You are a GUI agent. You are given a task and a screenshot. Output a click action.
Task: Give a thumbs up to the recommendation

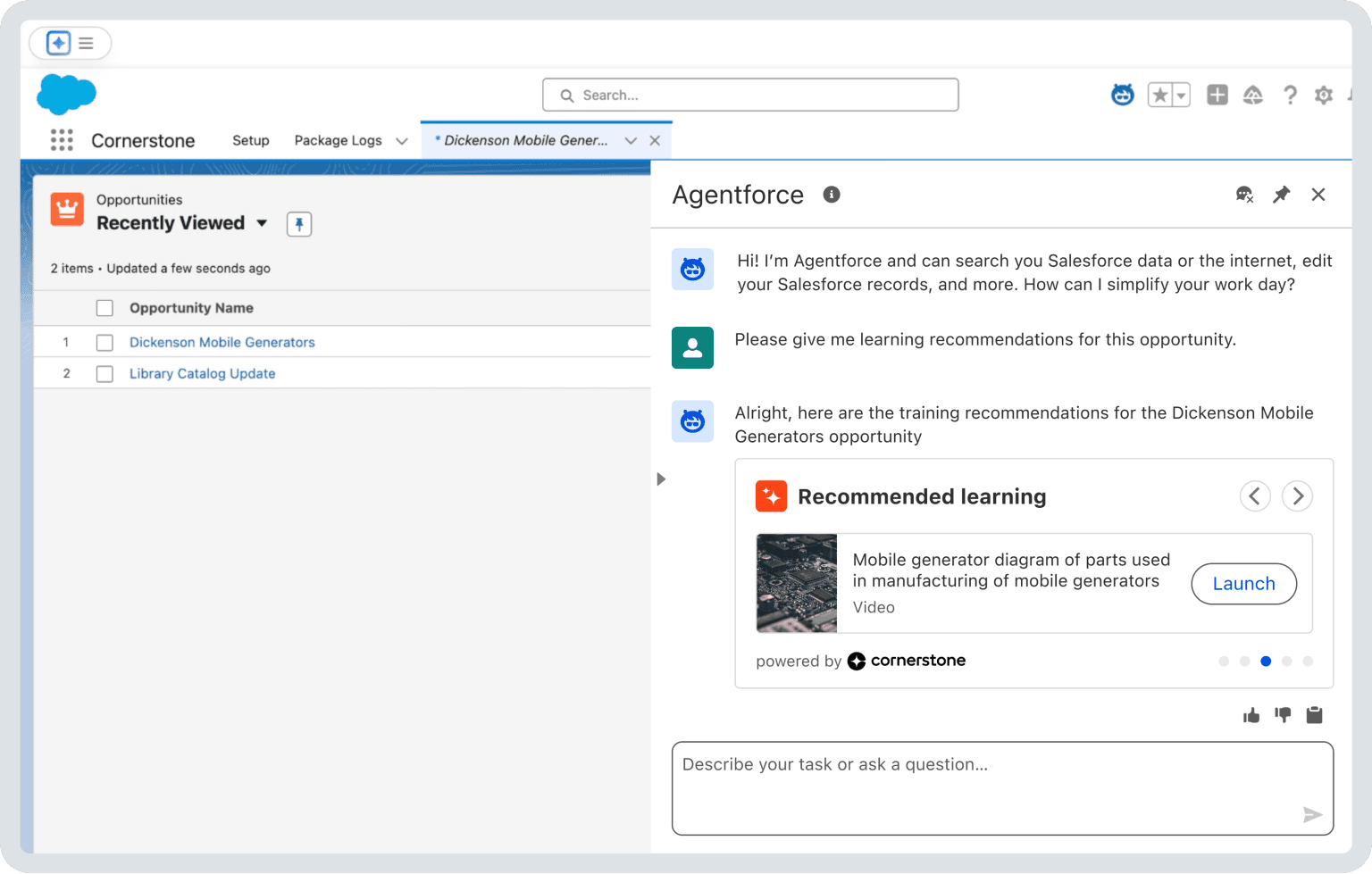pos(1251,714)
